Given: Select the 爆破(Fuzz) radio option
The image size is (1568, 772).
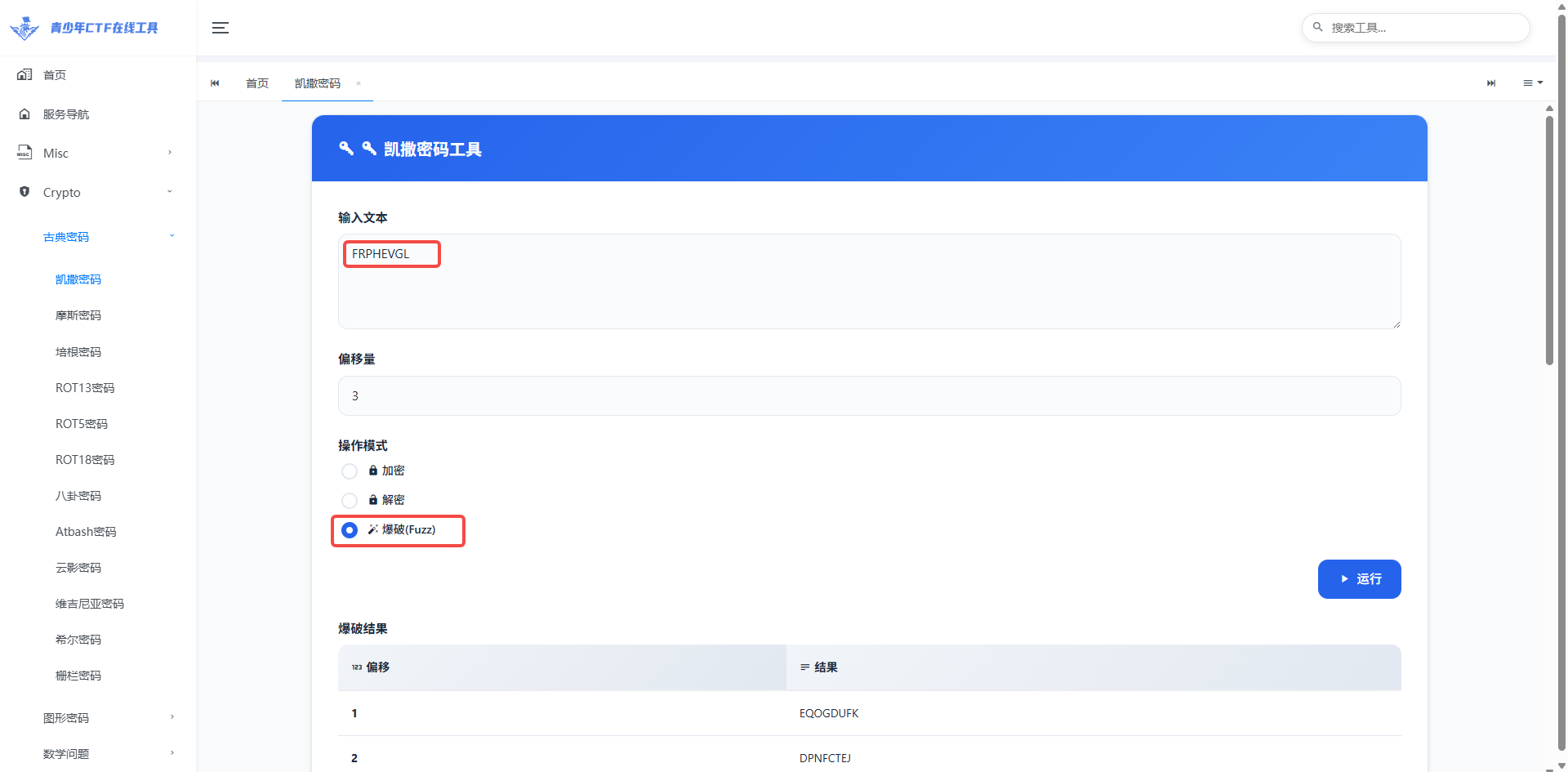Looking at the screenshot, I should [x=350, y=530].
